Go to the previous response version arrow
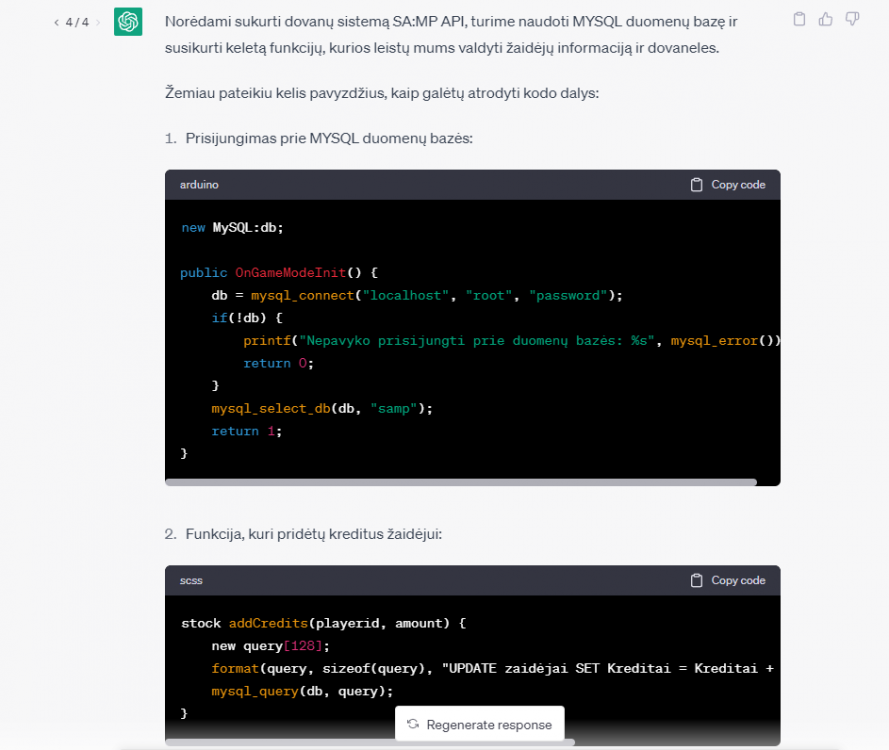 point(56,22)
